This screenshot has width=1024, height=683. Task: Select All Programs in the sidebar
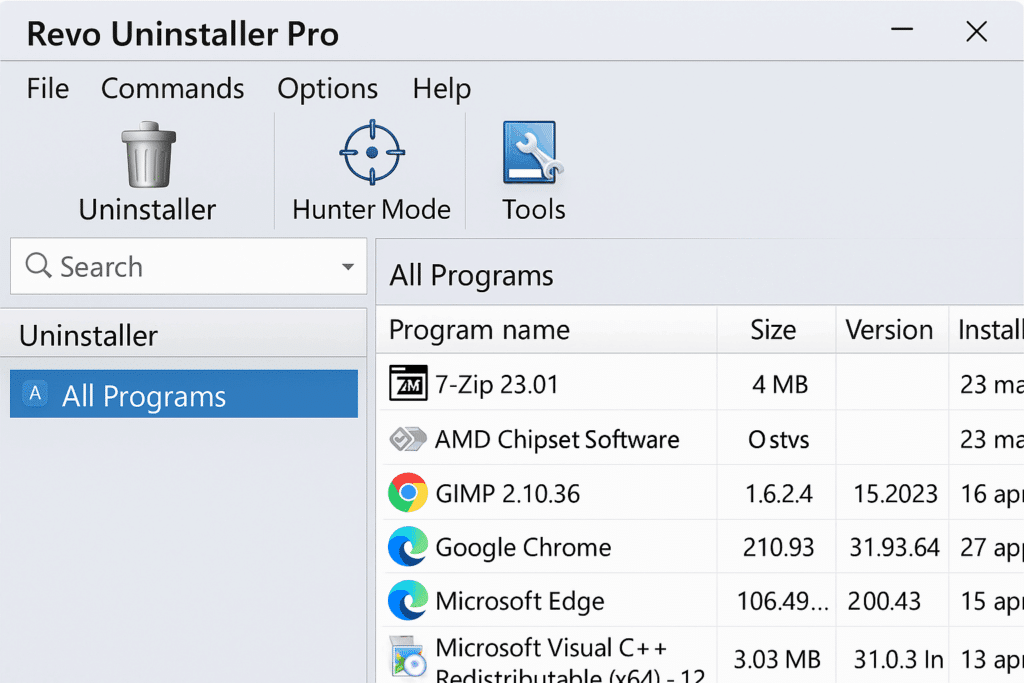point(184,394)
